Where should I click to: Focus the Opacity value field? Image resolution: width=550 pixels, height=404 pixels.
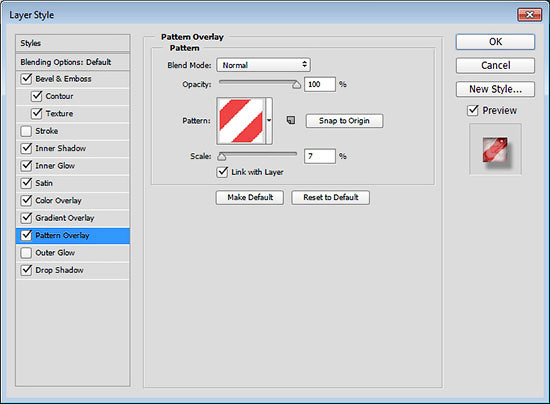tap(320, 85)
